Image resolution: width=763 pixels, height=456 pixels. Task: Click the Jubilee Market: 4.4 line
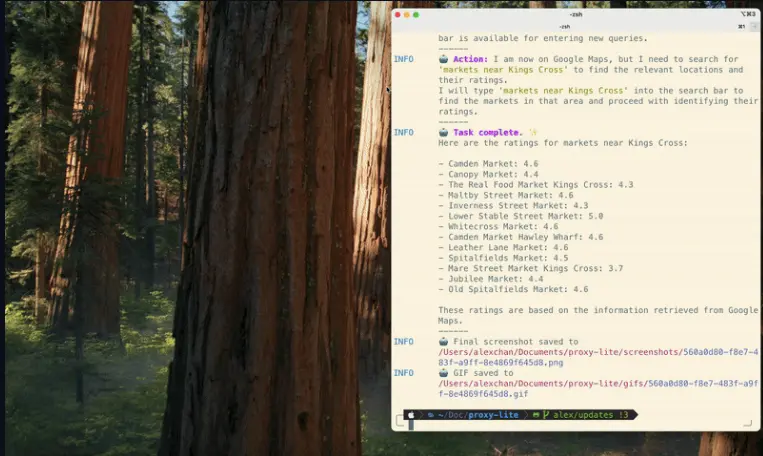tap(490, 279)
